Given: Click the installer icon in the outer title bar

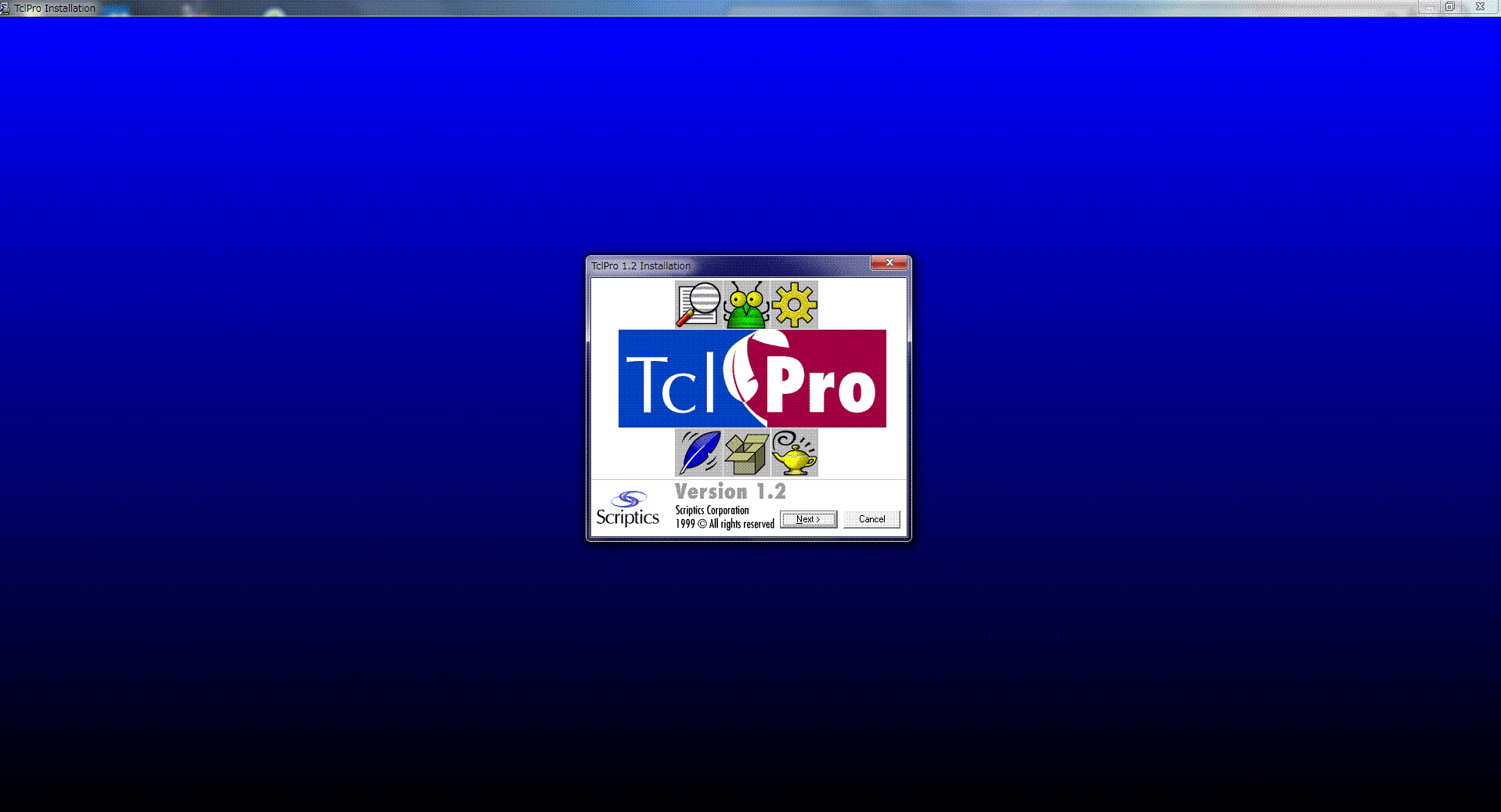Looking at the screenshot, I should pos(5,8).
